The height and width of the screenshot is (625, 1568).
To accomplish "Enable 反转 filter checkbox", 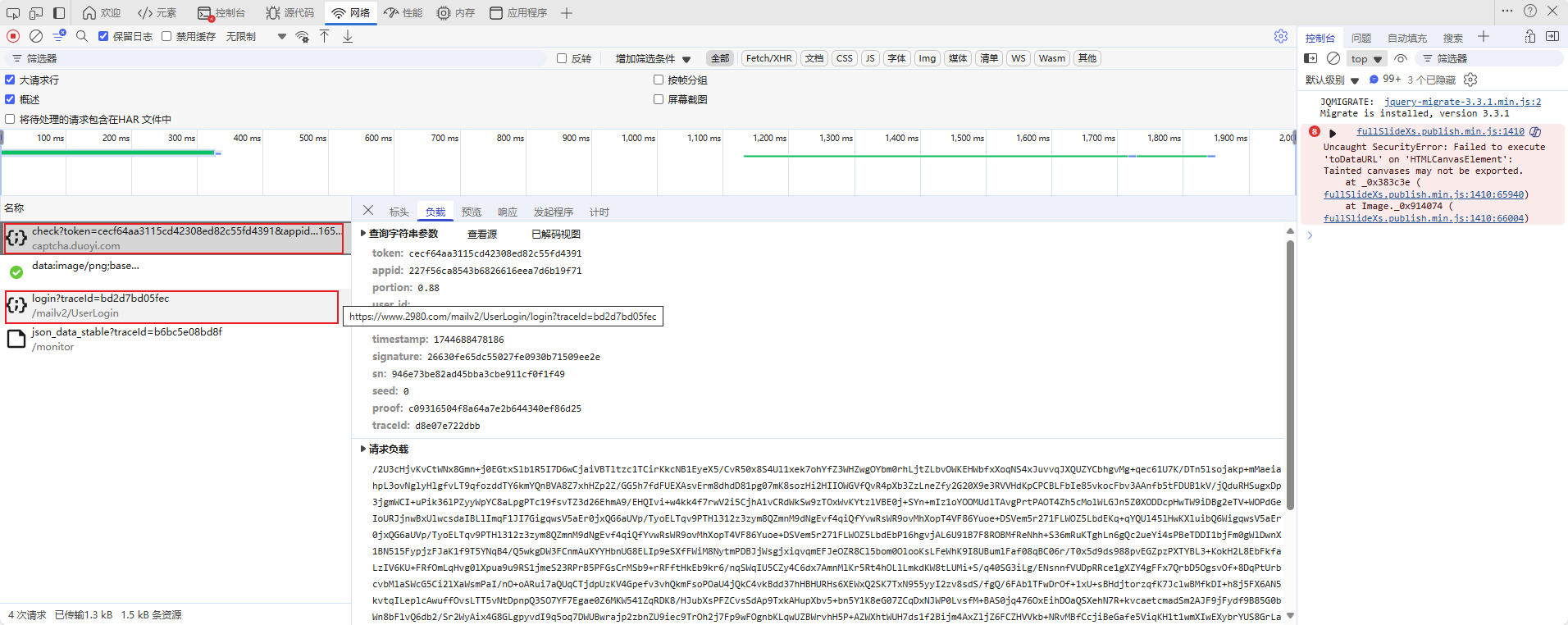I will [562, 58].
